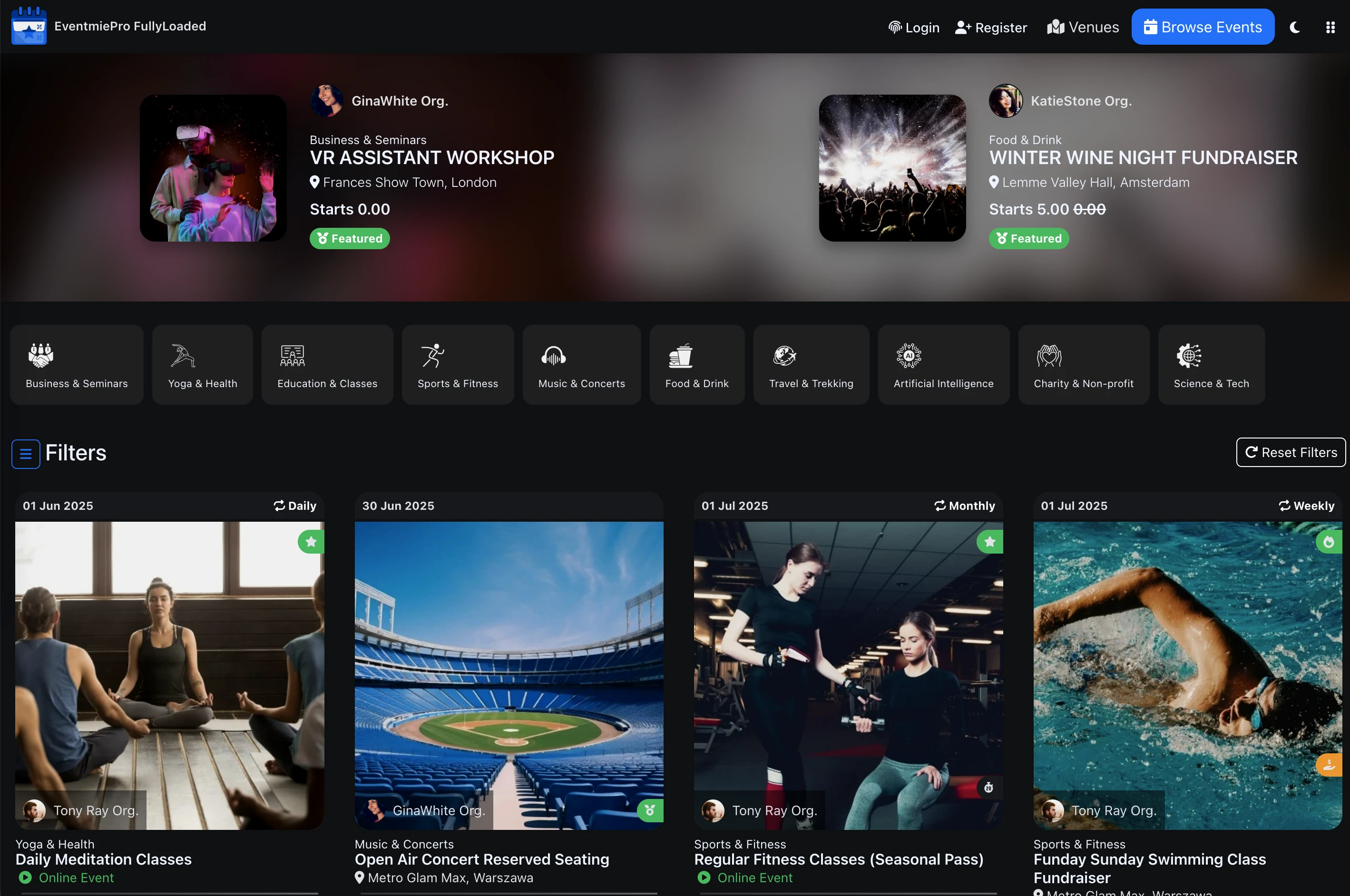The width and height of the screenshot is (1350, 896).
Task: Select the Sports & Fitness runner icon
Action: (433, 355)
